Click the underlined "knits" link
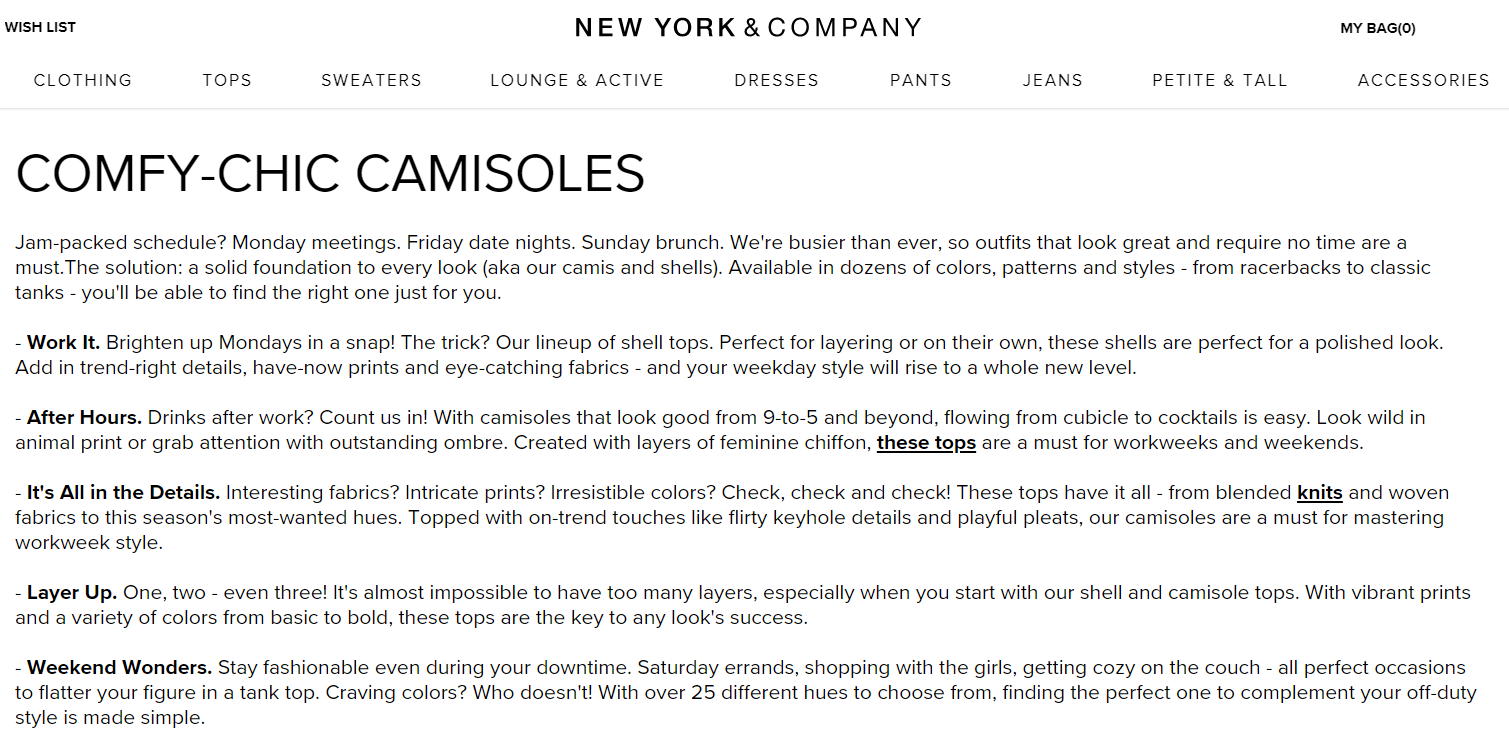1509x748 pixels. [1319, 493]
